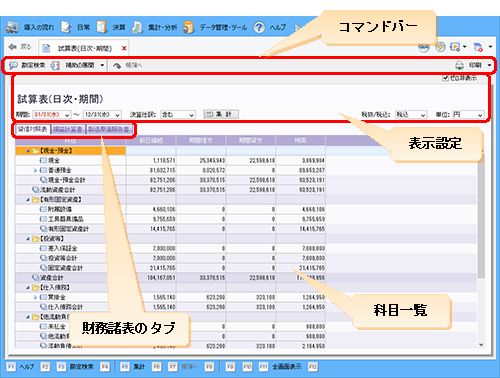
Task: Click the 戻る back arrow
Action: (13, 47)
